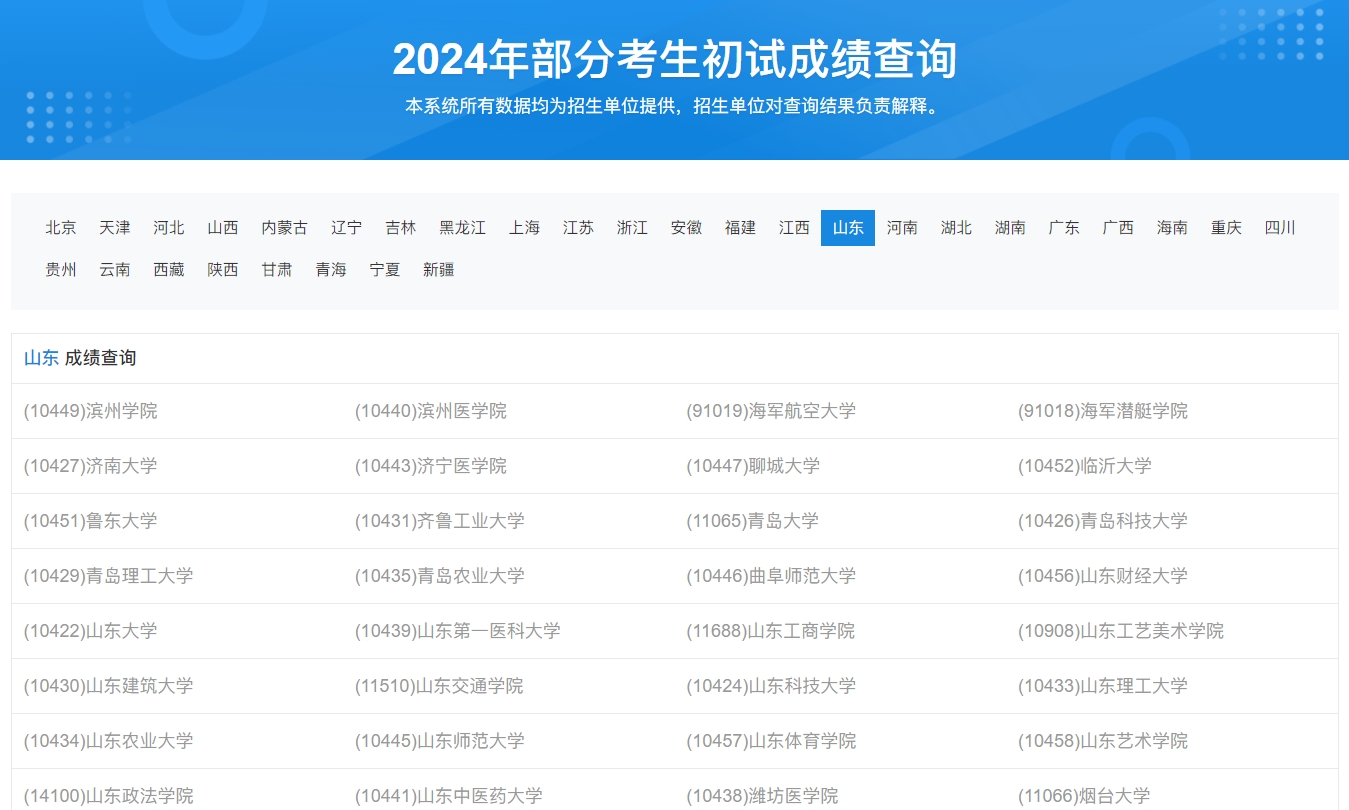Viewport: 1349px width, 810px height.
Task: Open (10434)山东农业大学 query
Action: [109, 741]
